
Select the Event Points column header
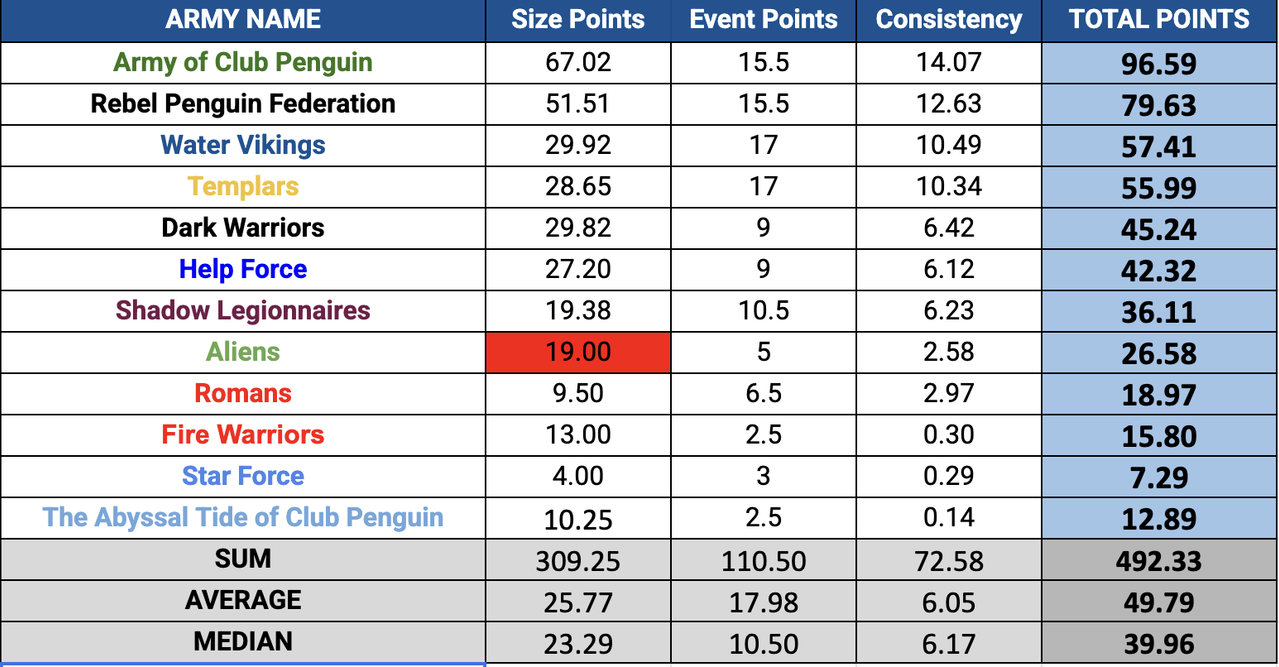coord(764,20)
